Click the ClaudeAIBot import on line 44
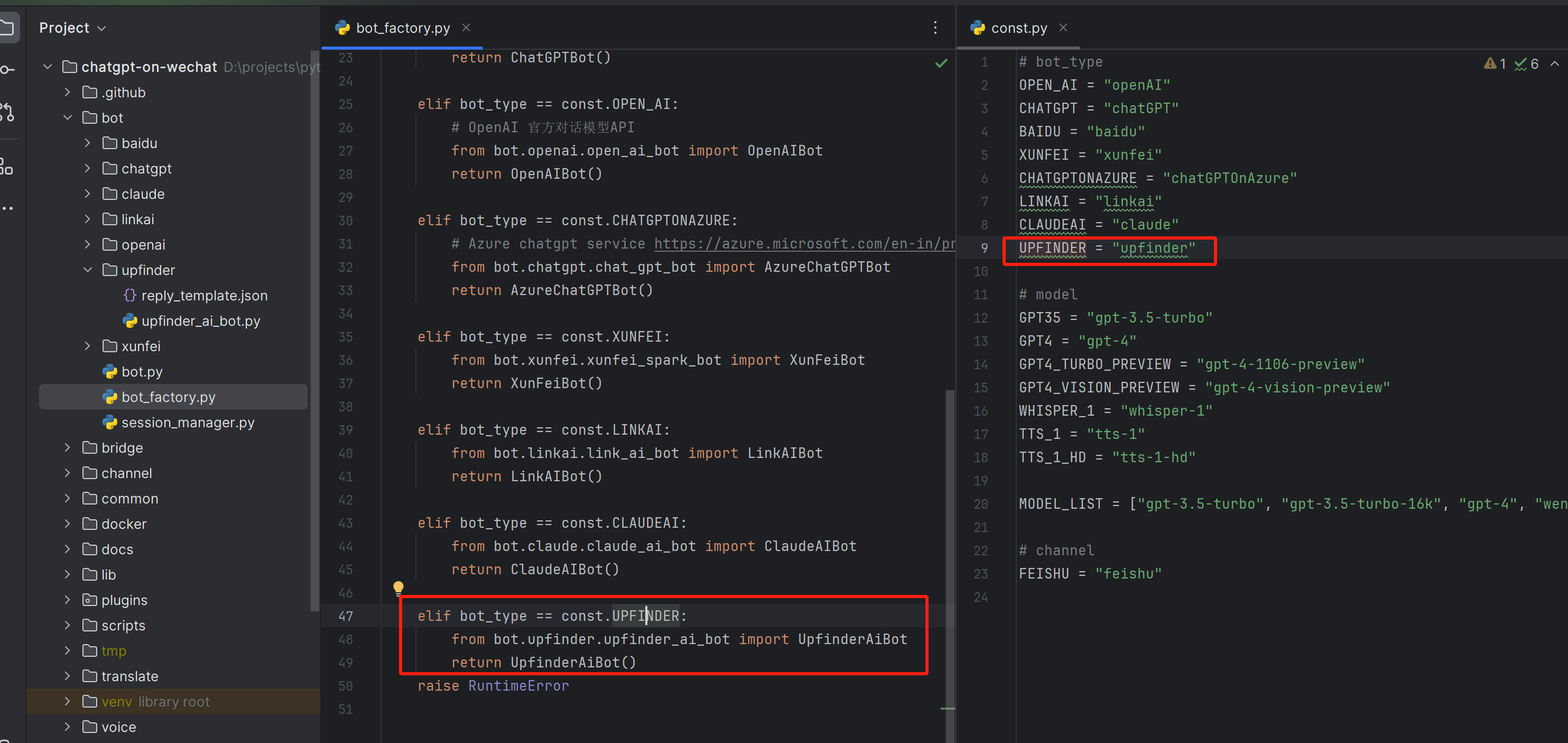This screenshot has width=1568, height=743. [810, 546]
